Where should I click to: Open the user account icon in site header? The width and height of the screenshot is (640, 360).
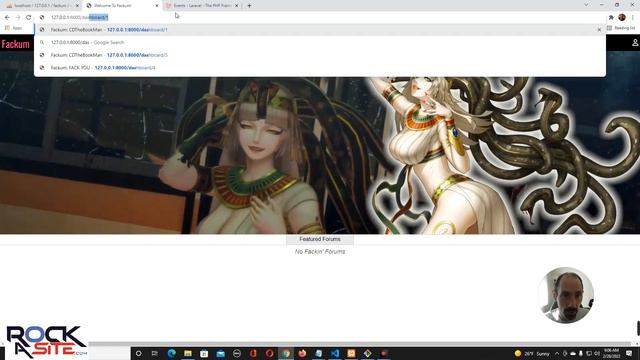635,43
